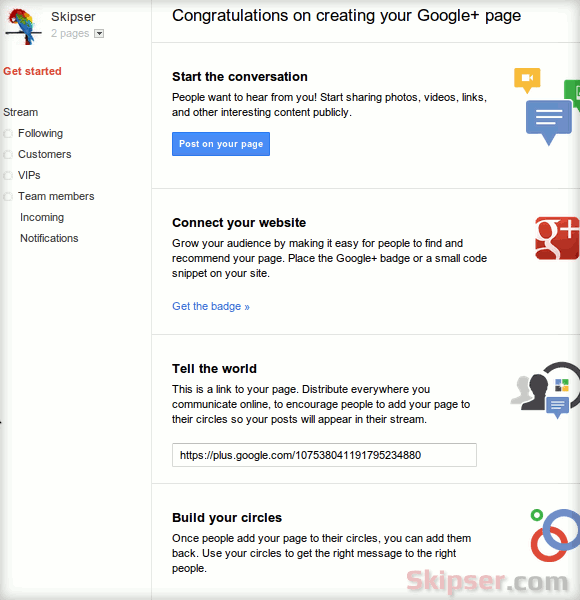This screenshot has height=600, width=580.
Task: Select the Customers circle radio
Action: click(8, 155)
